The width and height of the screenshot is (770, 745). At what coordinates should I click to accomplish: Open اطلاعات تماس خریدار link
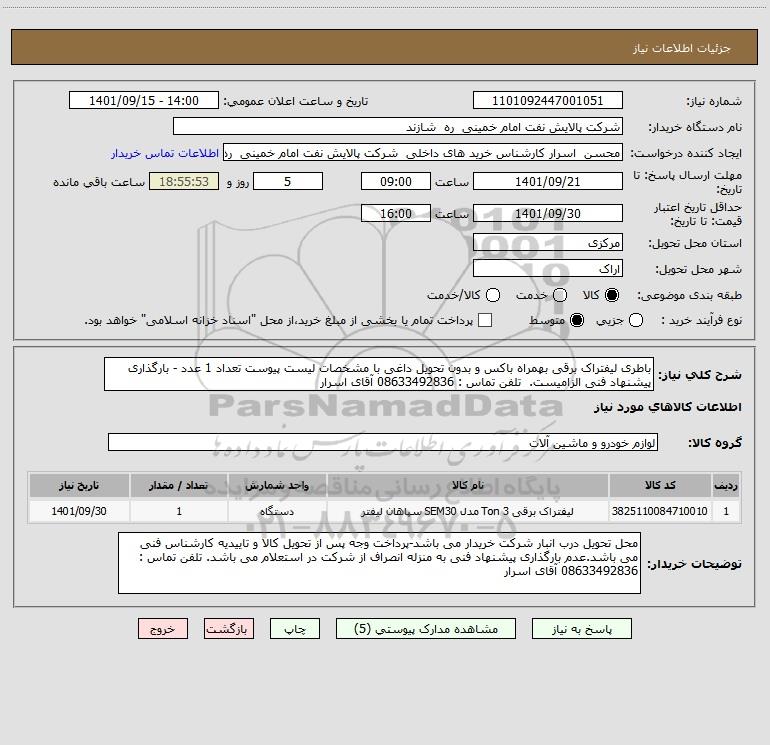(x=165, y=153)
